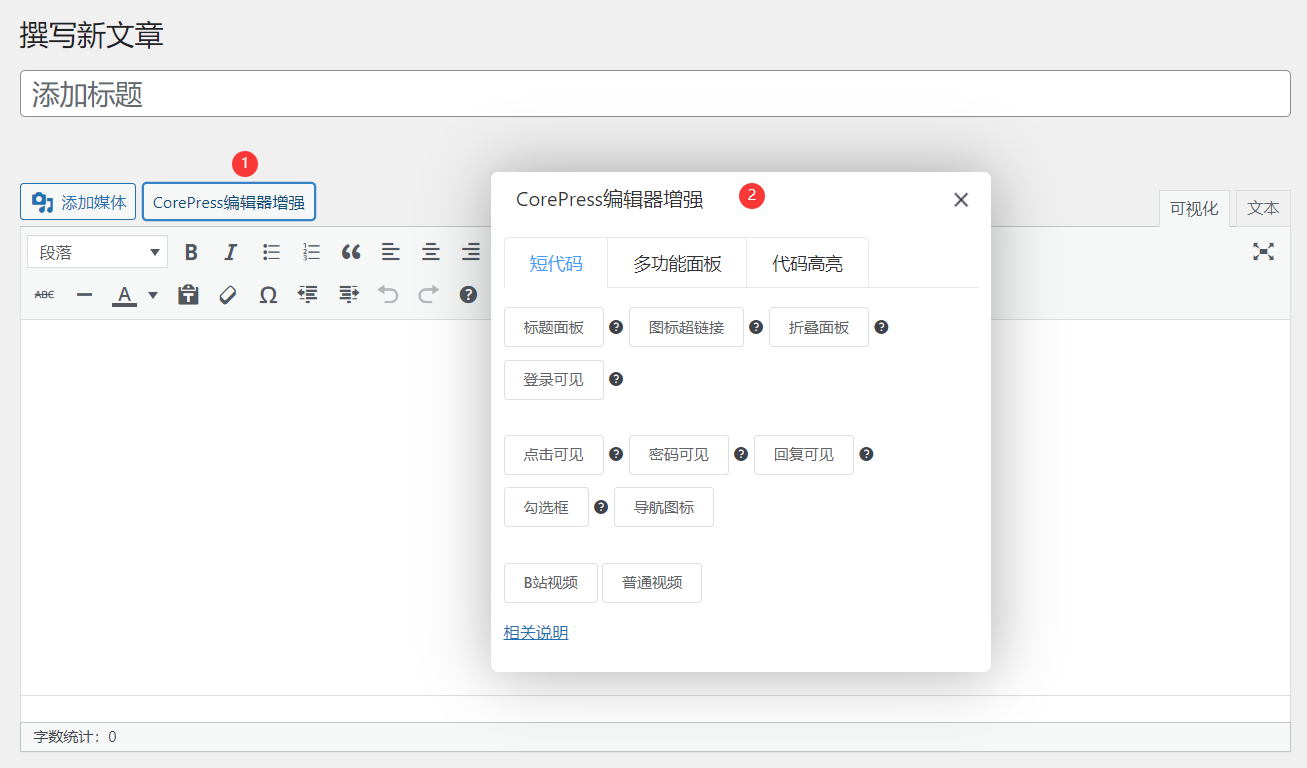Undo the last edit
Image resolution: width=1307 pixels, height=768 pixels.
[x=388, y=295]
